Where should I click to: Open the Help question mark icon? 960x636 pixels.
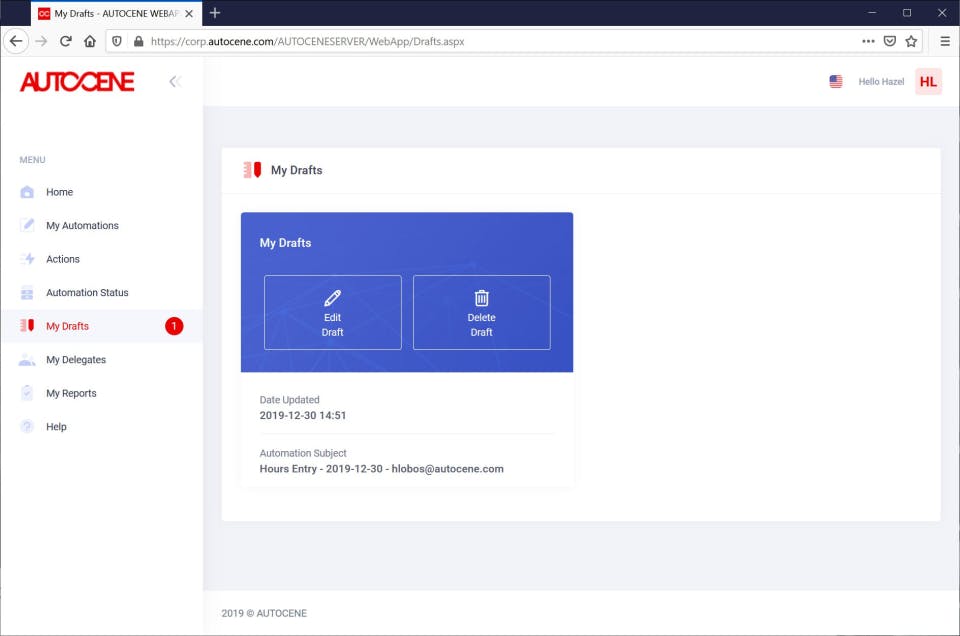coord(27,427)
